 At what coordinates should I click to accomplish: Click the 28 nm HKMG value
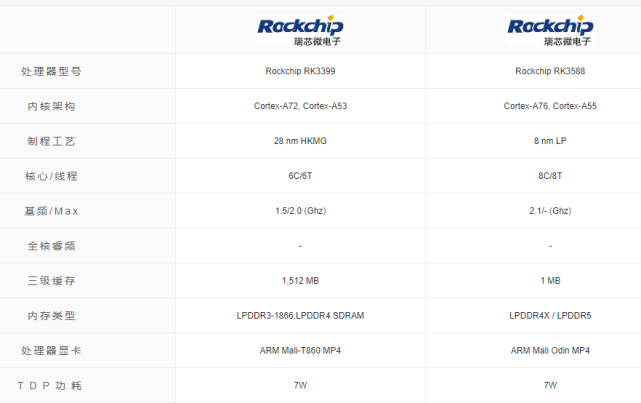tap(300, 141)
